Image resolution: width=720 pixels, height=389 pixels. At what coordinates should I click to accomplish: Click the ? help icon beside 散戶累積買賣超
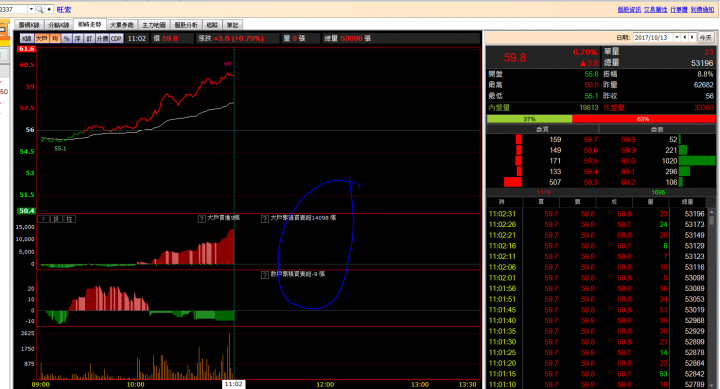pos(265,275)
